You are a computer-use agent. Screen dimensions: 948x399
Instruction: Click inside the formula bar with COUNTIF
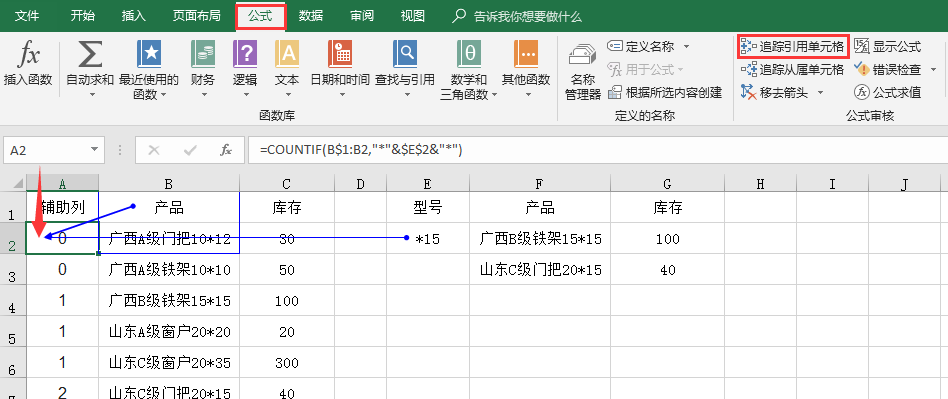(597, 150)
